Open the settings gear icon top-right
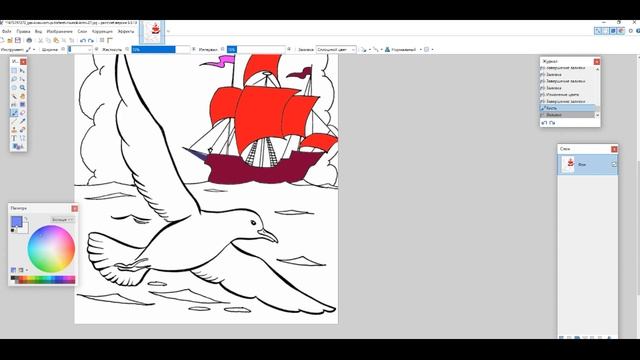This screenshot has height=360, width=640. 631,31
